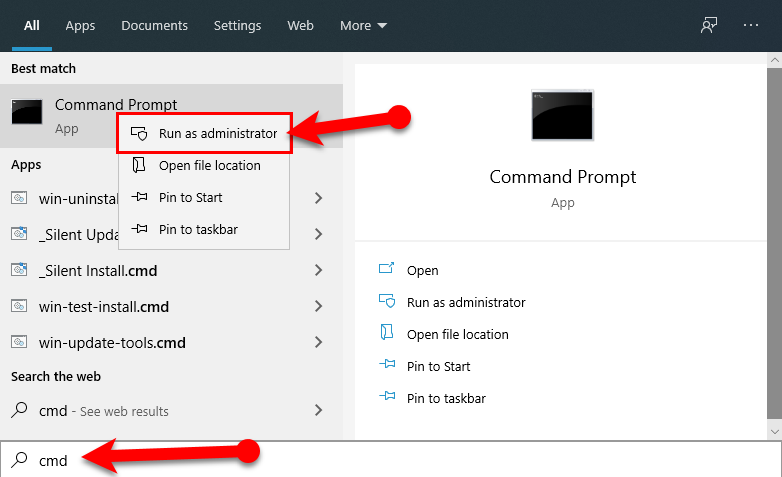Click the magnifier icon in the search box
Image resolution: width=782 pixels, height=477 pixels.
(x=19, y=460)
